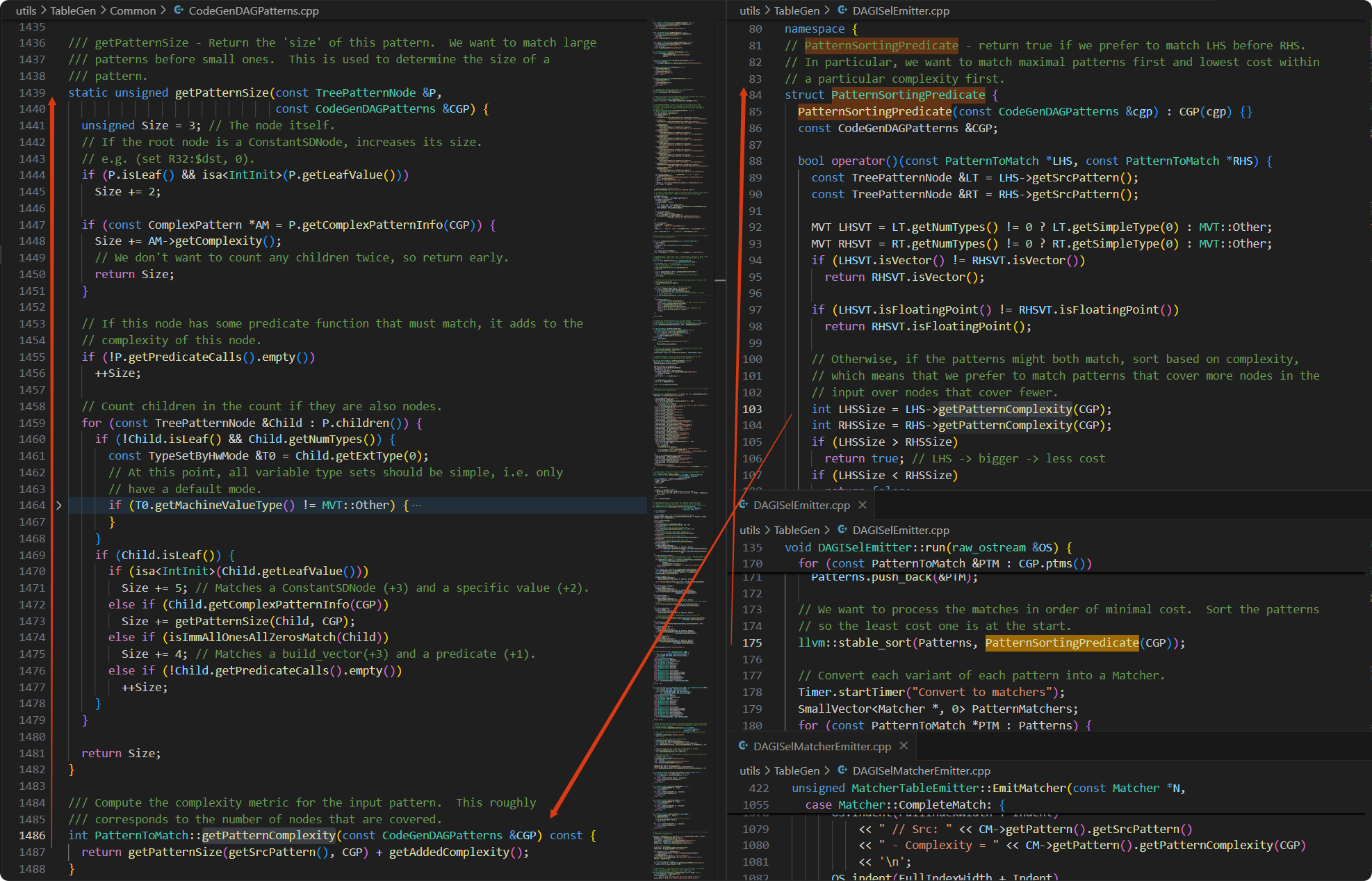This screenshot has height=881, width=1372.
Task: Close the DAGISelEmitter.cpp tab
Action: [863, 505]
